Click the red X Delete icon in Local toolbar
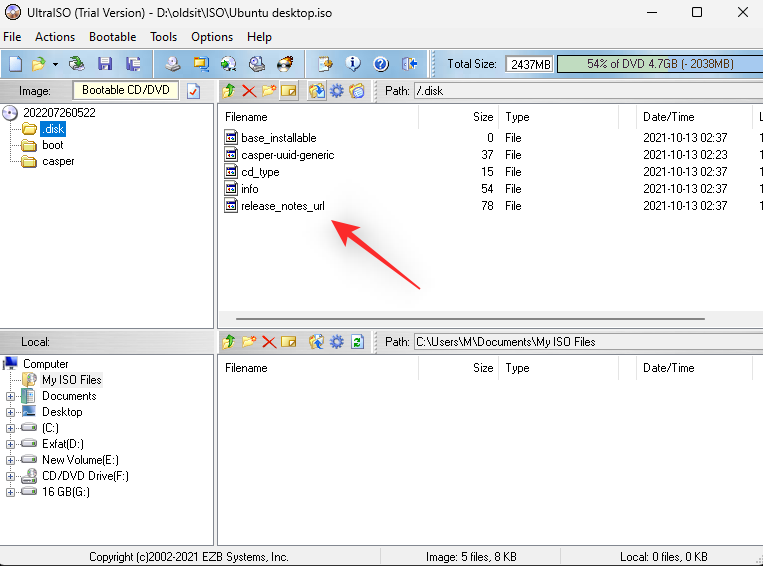This screenshot has width=763, height=566. click(x=269, y=342)
